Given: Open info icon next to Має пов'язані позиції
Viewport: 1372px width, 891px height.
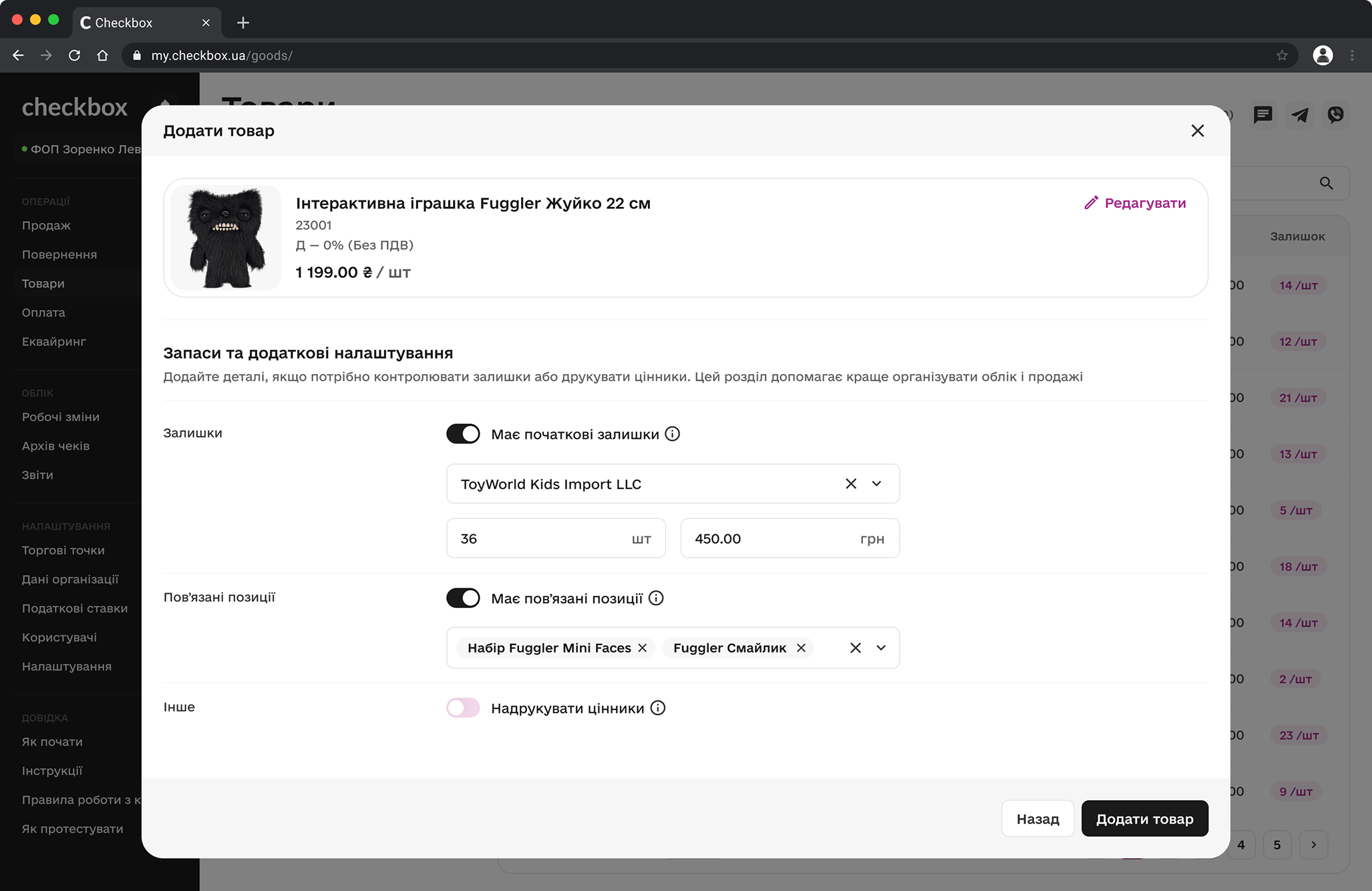Looking at the screenshot, I should (657, 598).
